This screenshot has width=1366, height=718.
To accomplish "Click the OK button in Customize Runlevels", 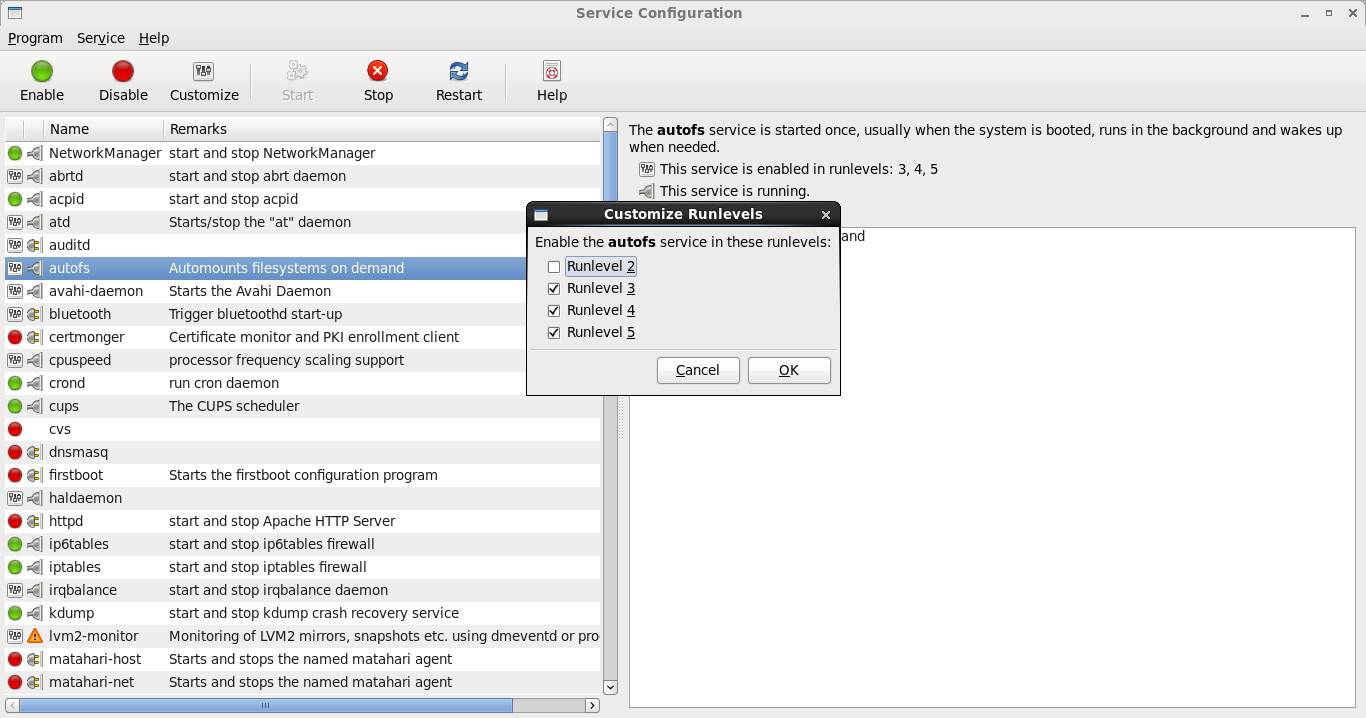I will point(789,370).
